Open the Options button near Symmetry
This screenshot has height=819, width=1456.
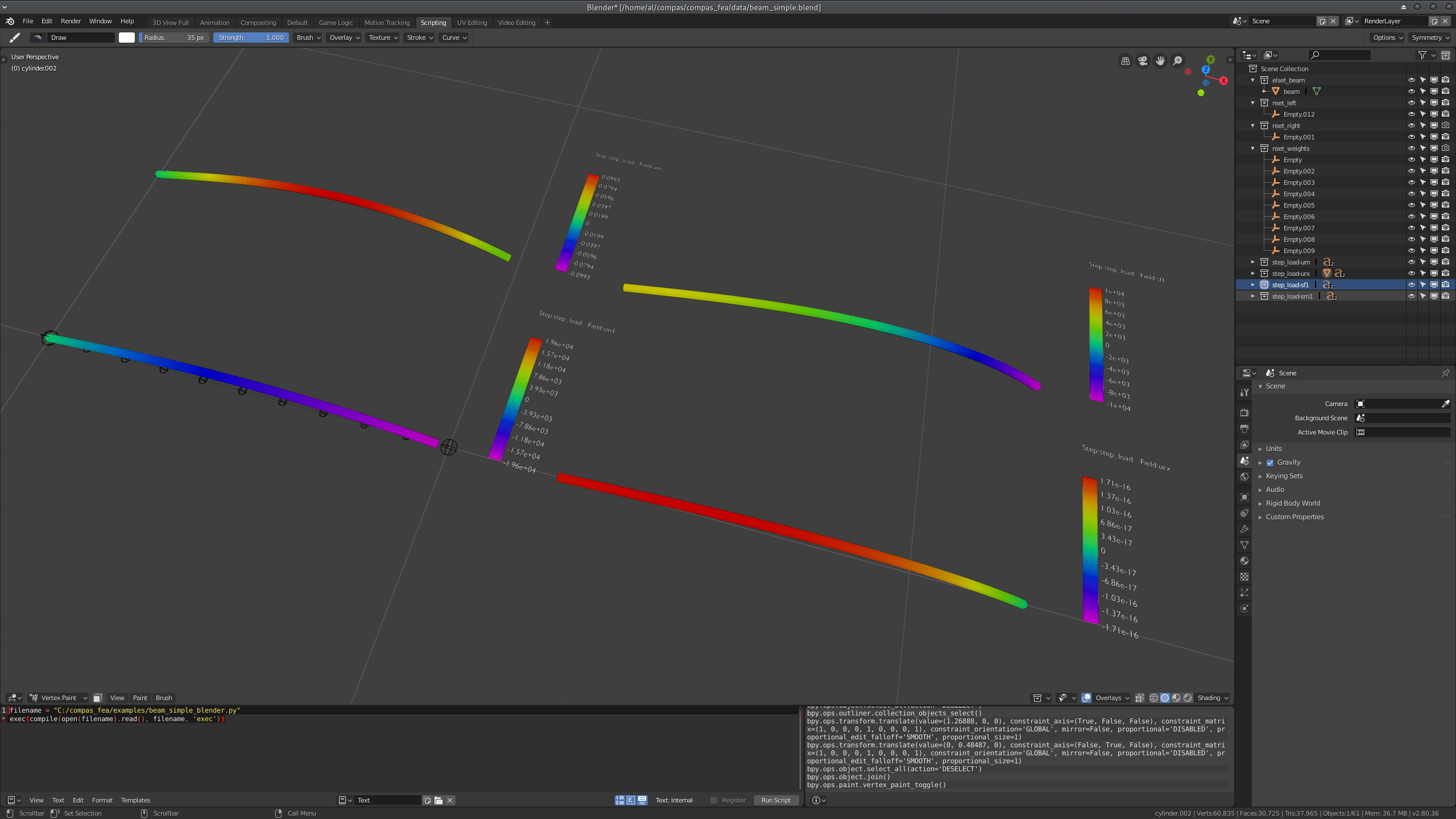[x=1387, y=38]
